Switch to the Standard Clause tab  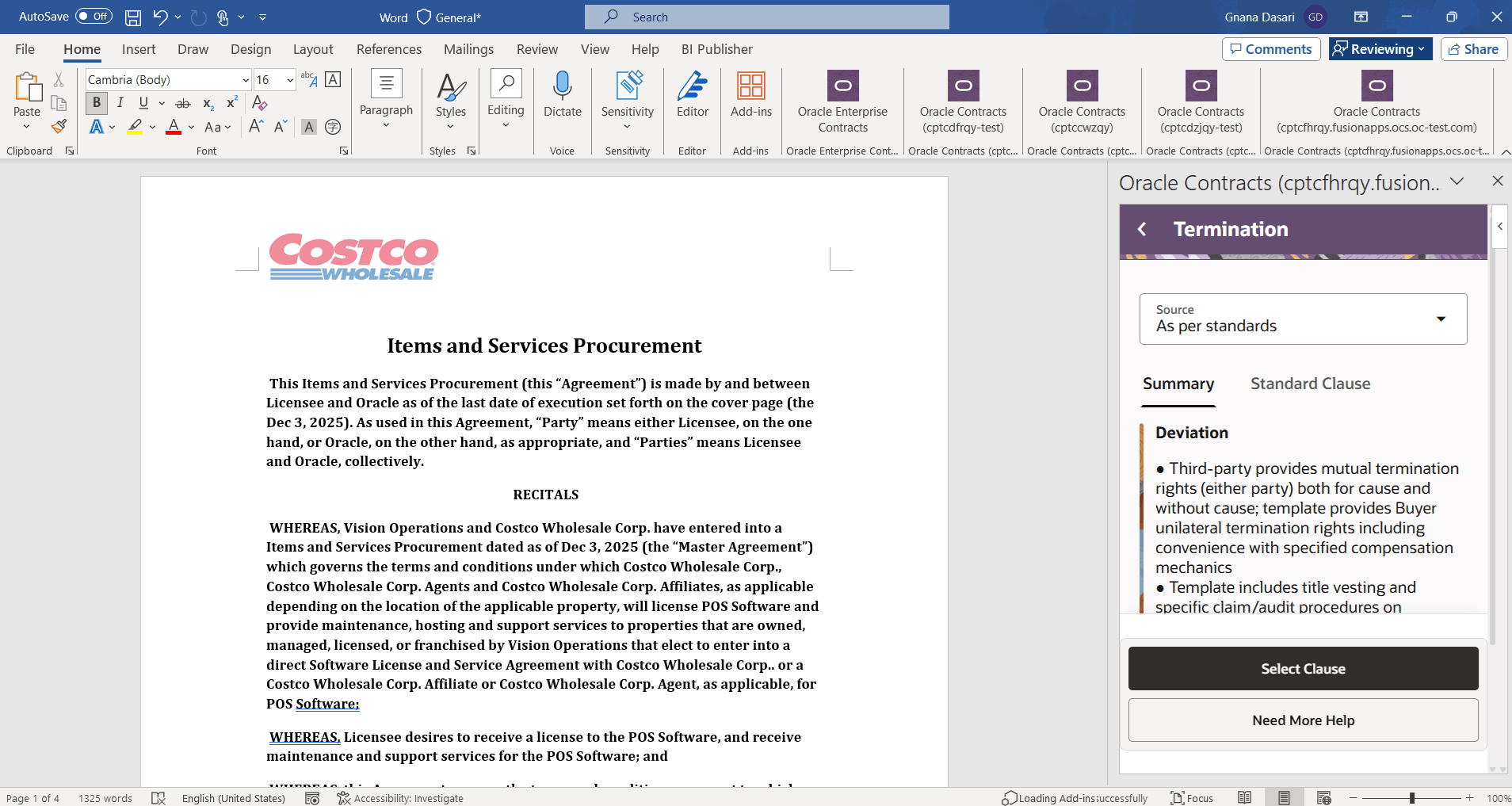pos(1311,384)
